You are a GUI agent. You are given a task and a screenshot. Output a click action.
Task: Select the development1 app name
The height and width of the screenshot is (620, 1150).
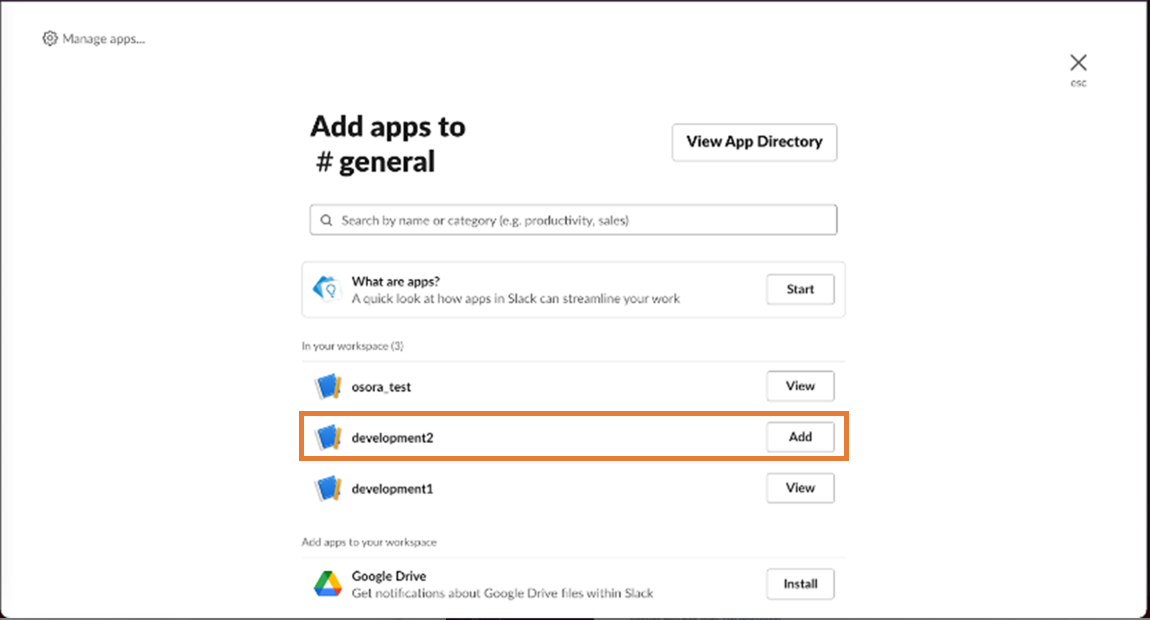(392, 489)
